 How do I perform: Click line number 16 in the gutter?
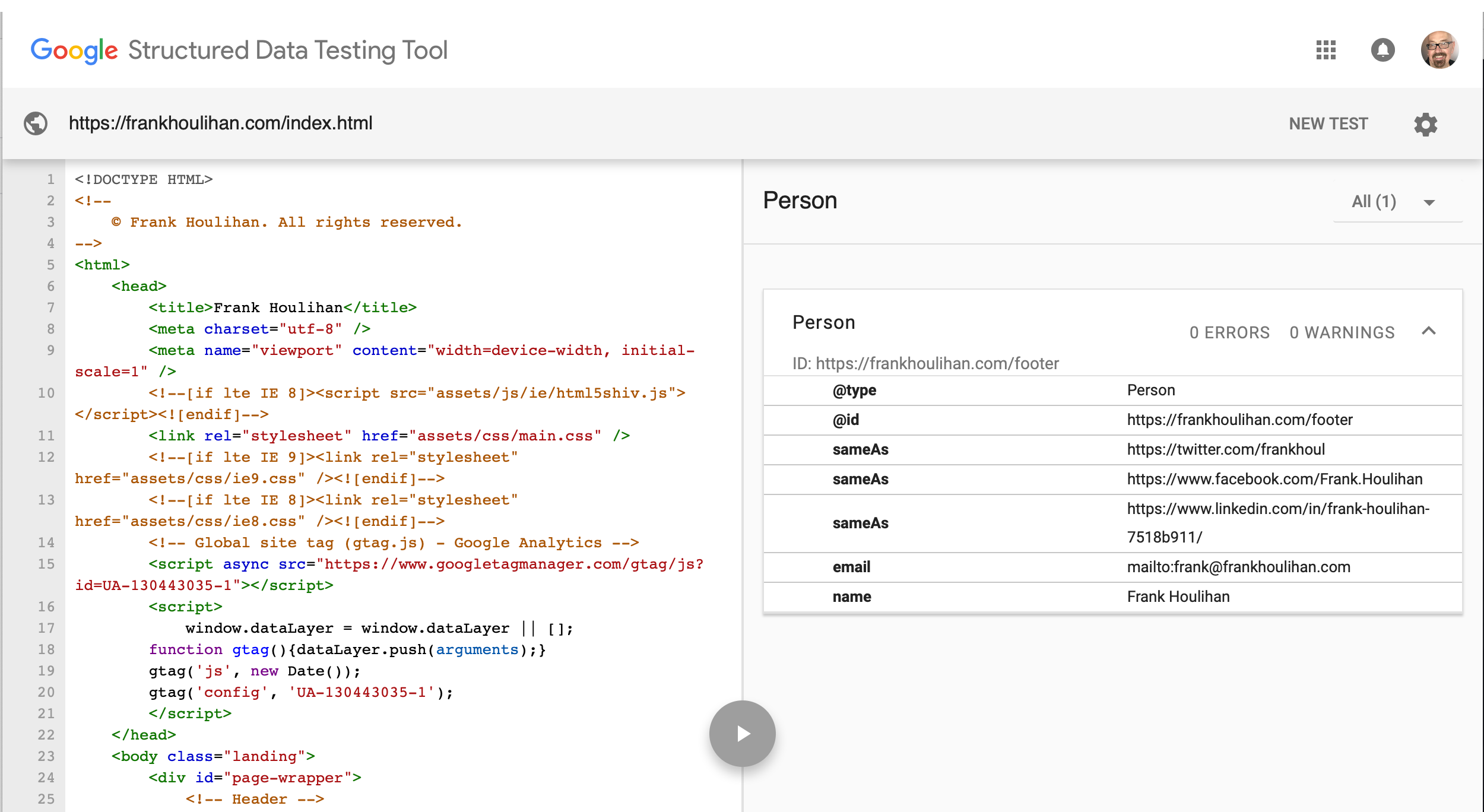[x=46, y=607]
